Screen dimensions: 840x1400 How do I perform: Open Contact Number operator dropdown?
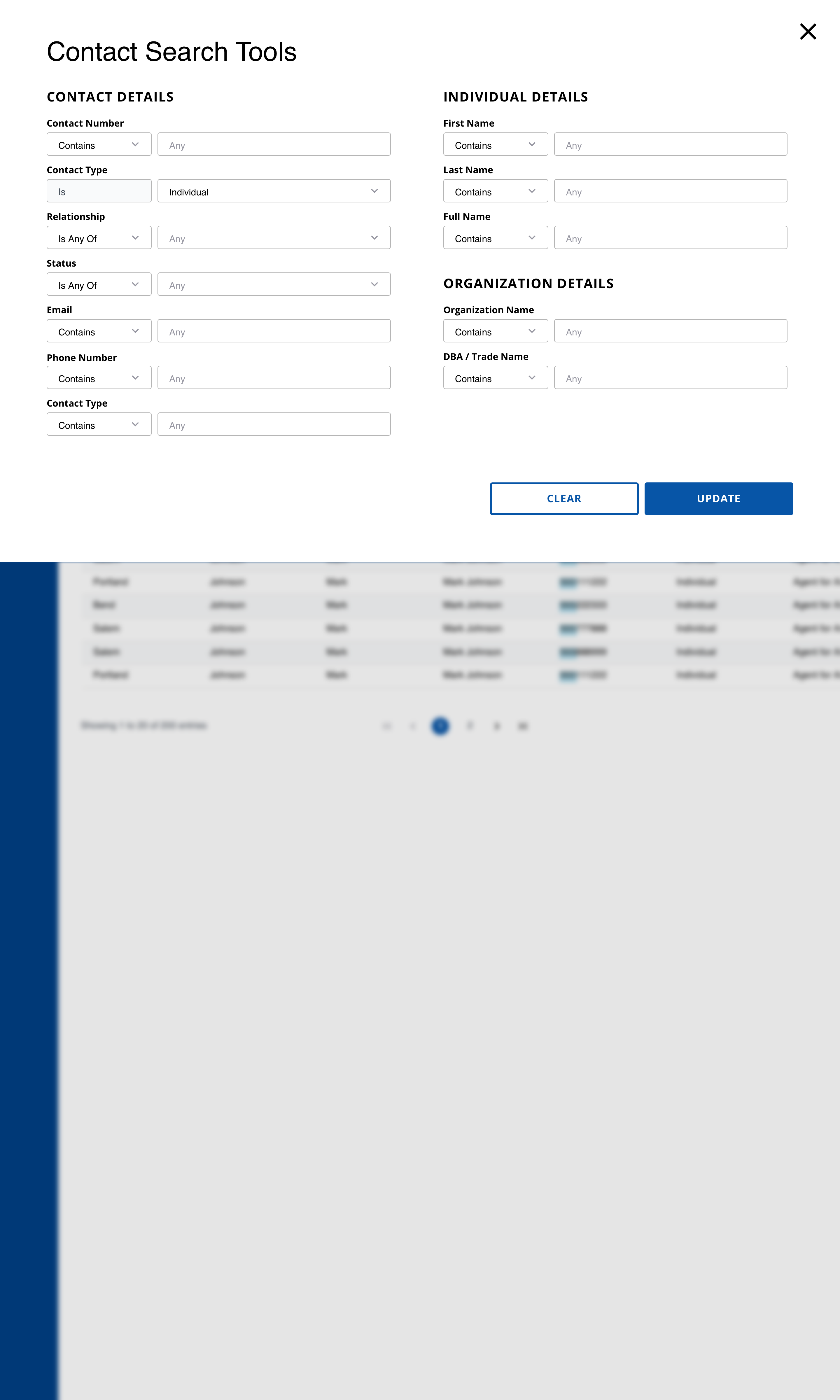tap(99, 145)
